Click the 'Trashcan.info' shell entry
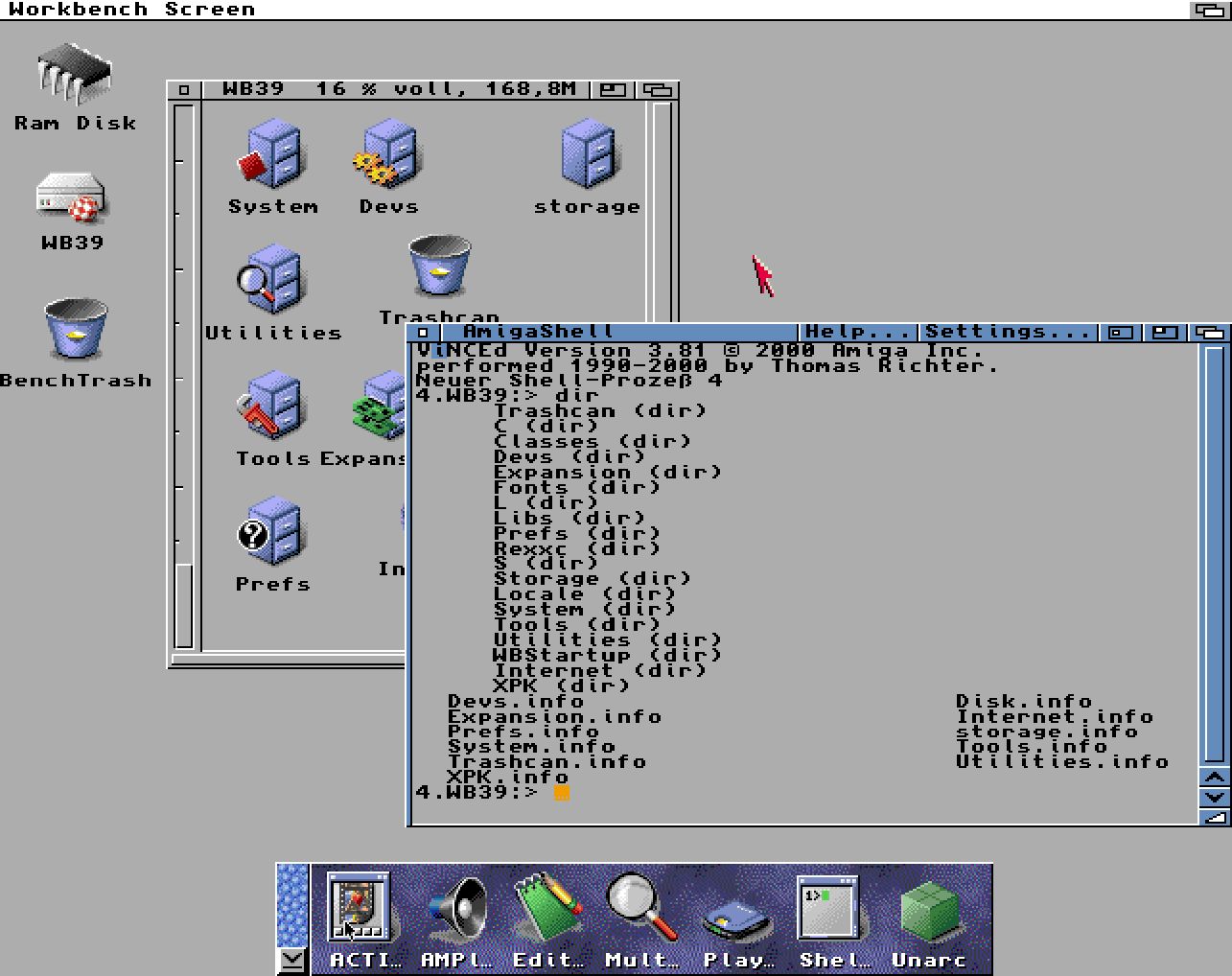1232x976 pixels. point(547,762)
